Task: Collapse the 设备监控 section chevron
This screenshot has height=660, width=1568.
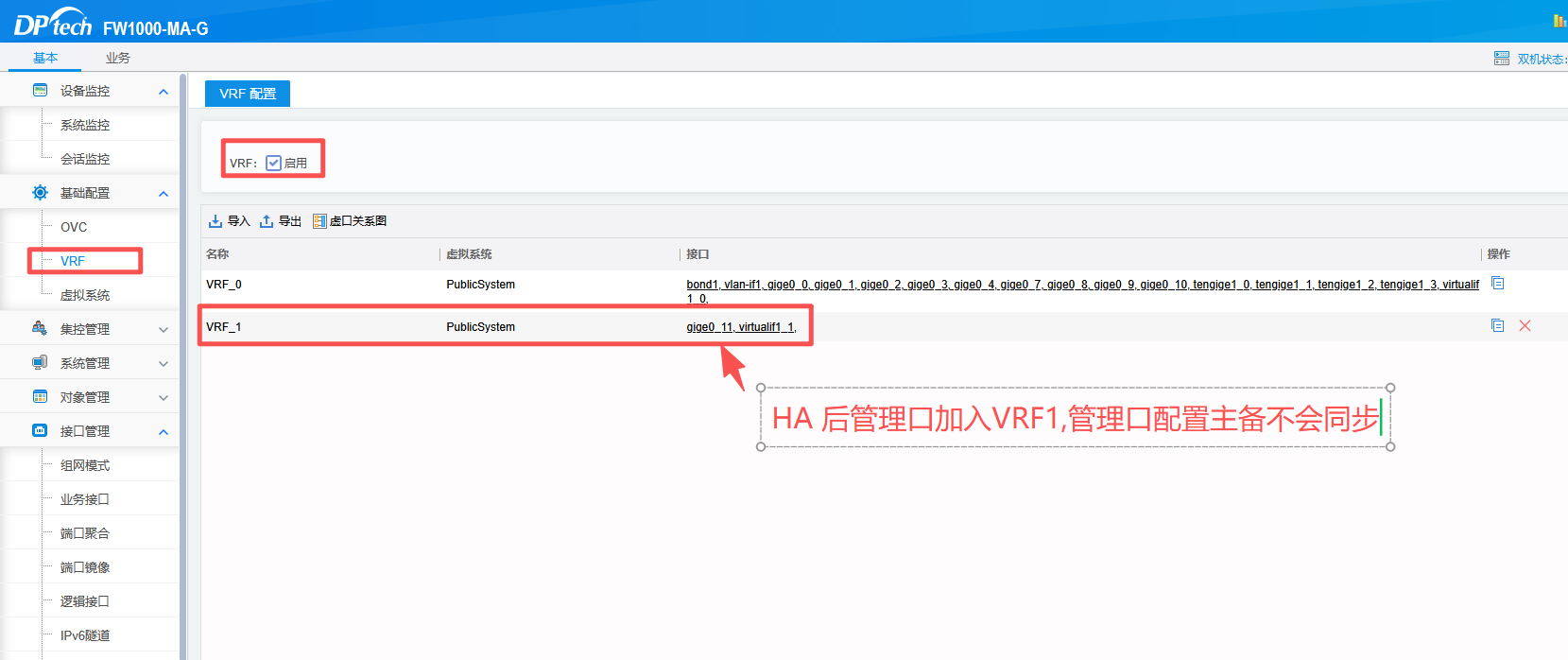Action: [164, 92]
